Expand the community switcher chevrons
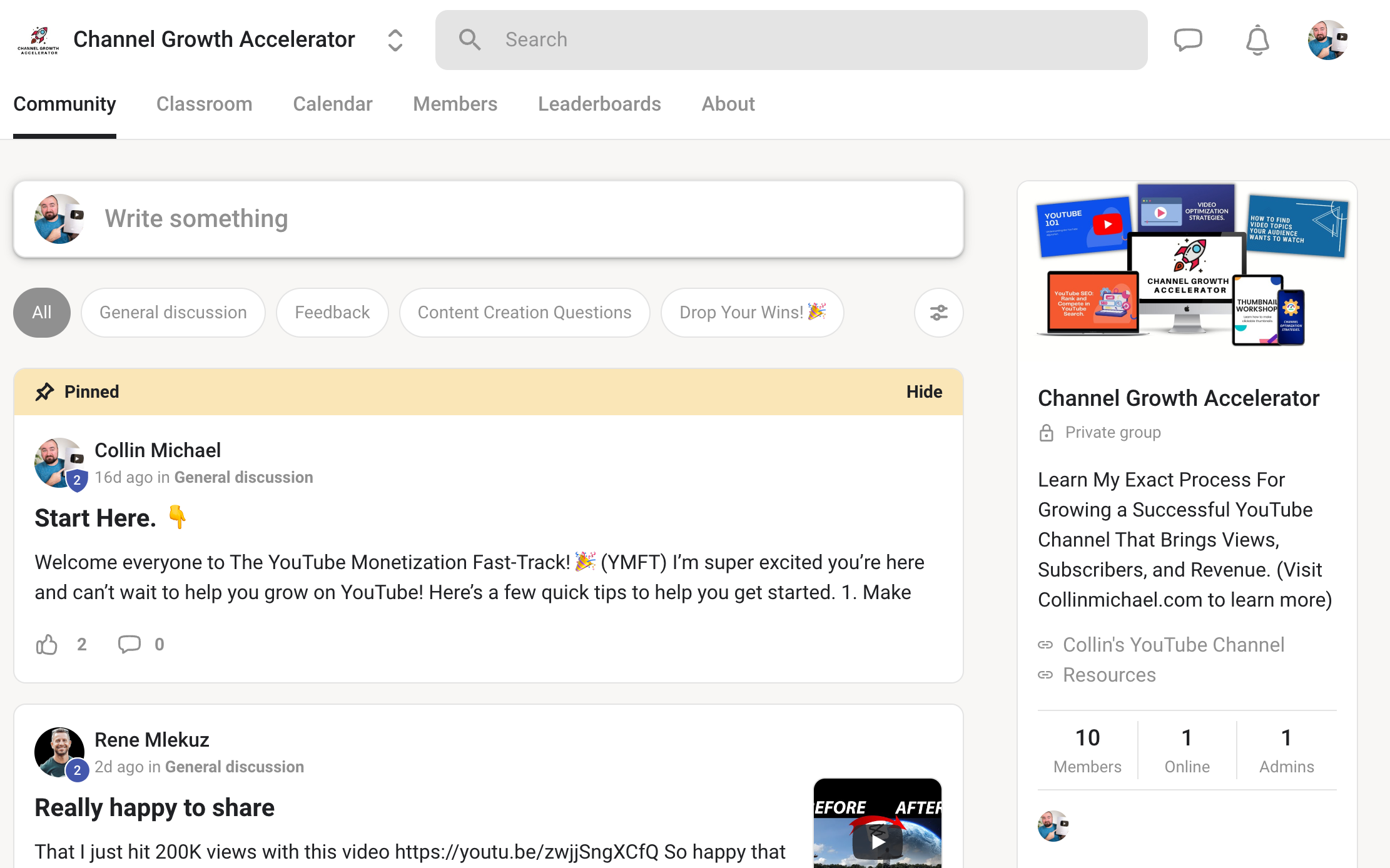Viewport: 1390px width, 868px height. (395, 40)
